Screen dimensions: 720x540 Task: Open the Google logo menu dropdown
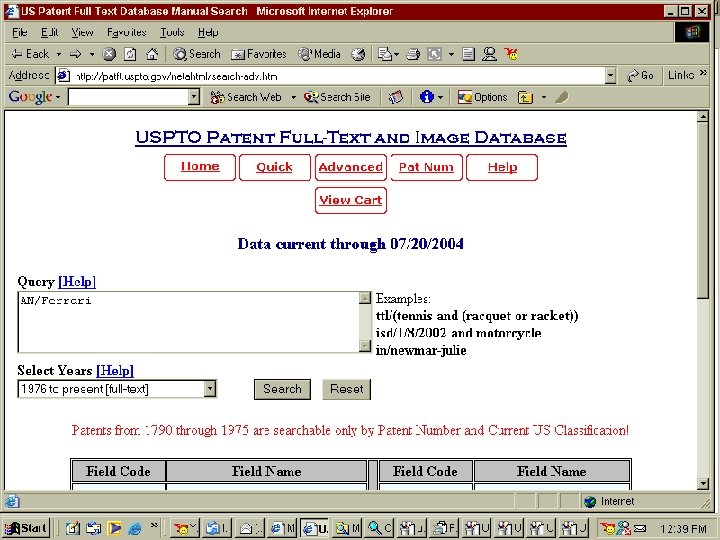coord(58,97)
